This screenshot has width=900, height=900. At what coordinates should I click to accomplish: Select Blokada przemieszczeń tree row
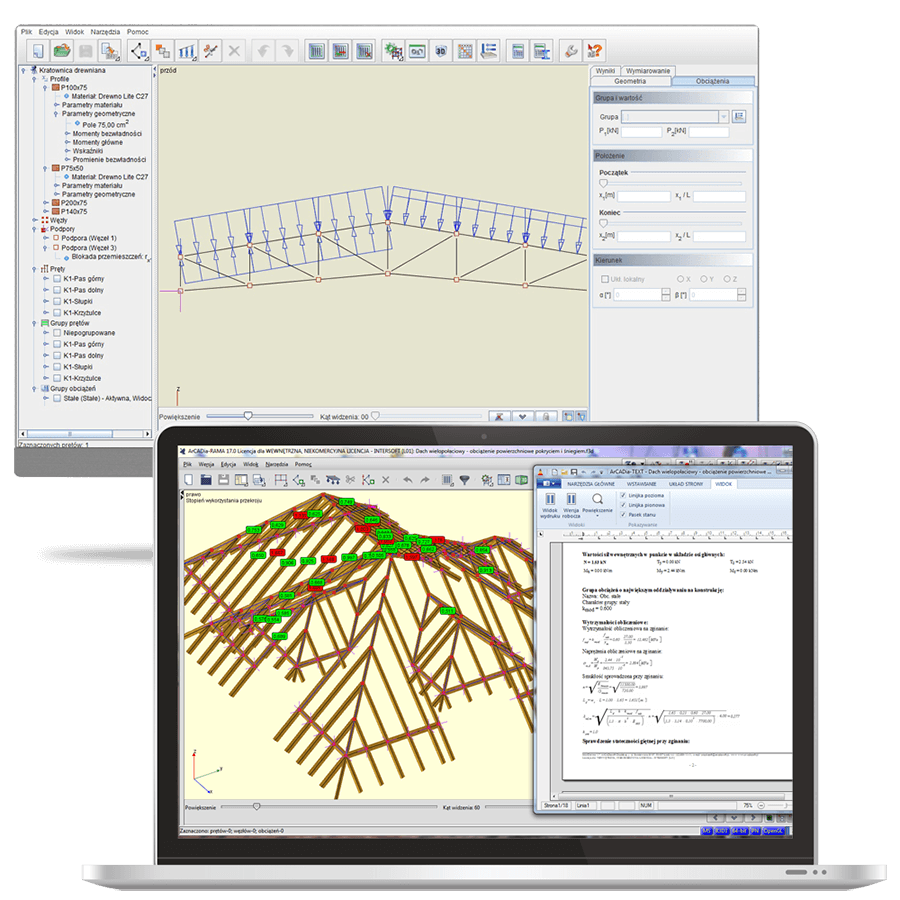[110, 257]
